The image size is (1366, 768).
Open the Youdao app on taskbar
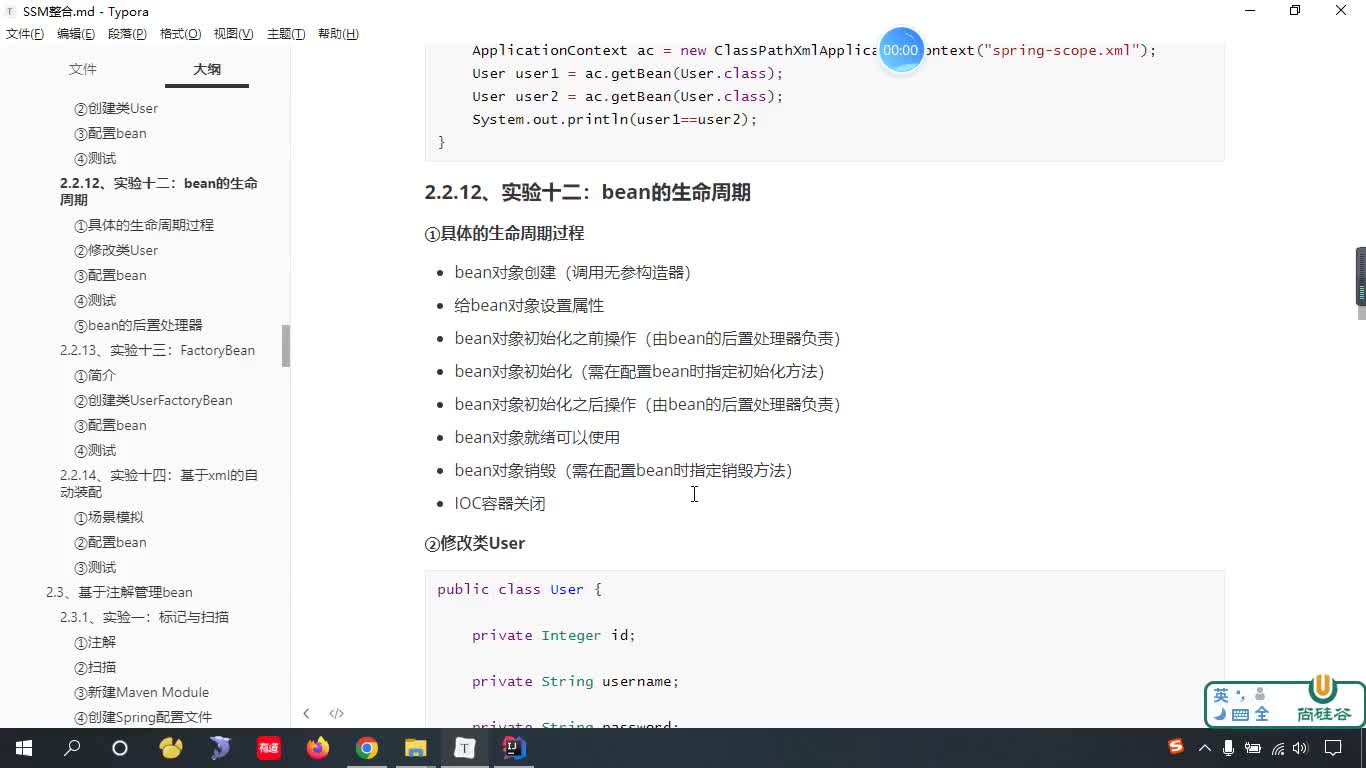click(x=269, y=748)
